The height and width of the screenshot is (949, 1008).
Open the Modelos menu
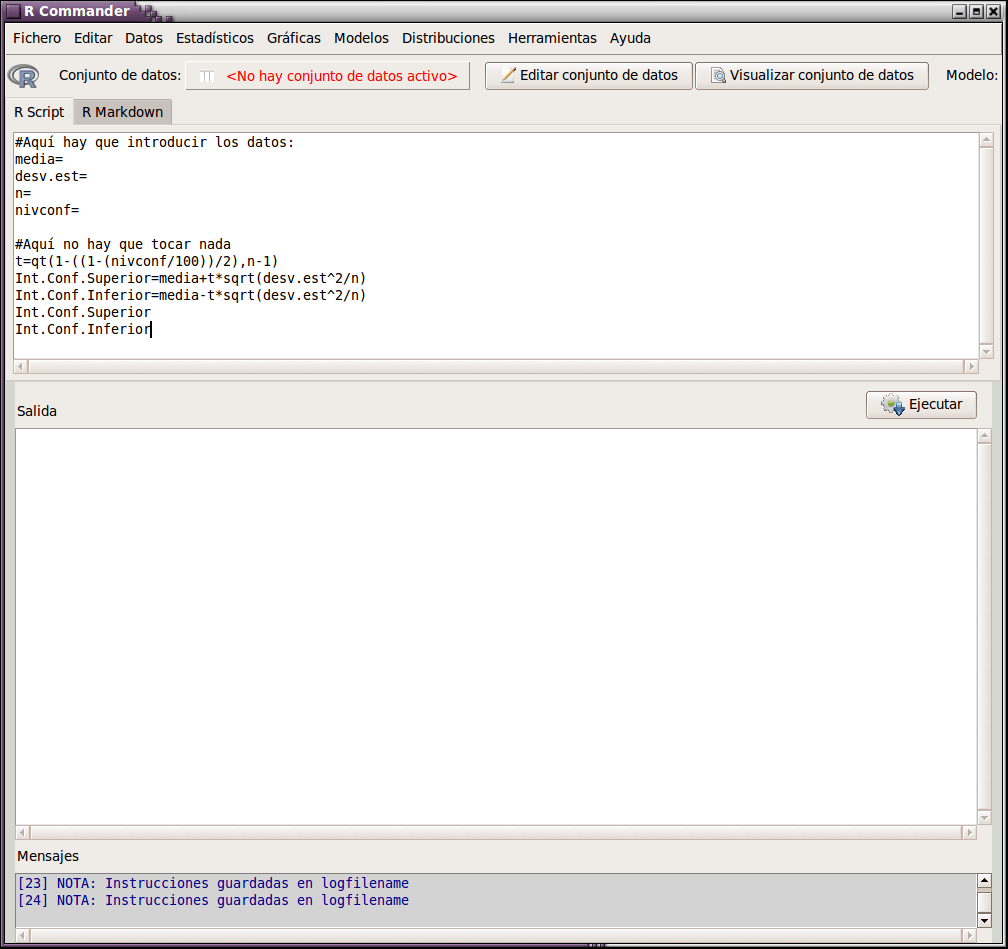tap(361, 38)
